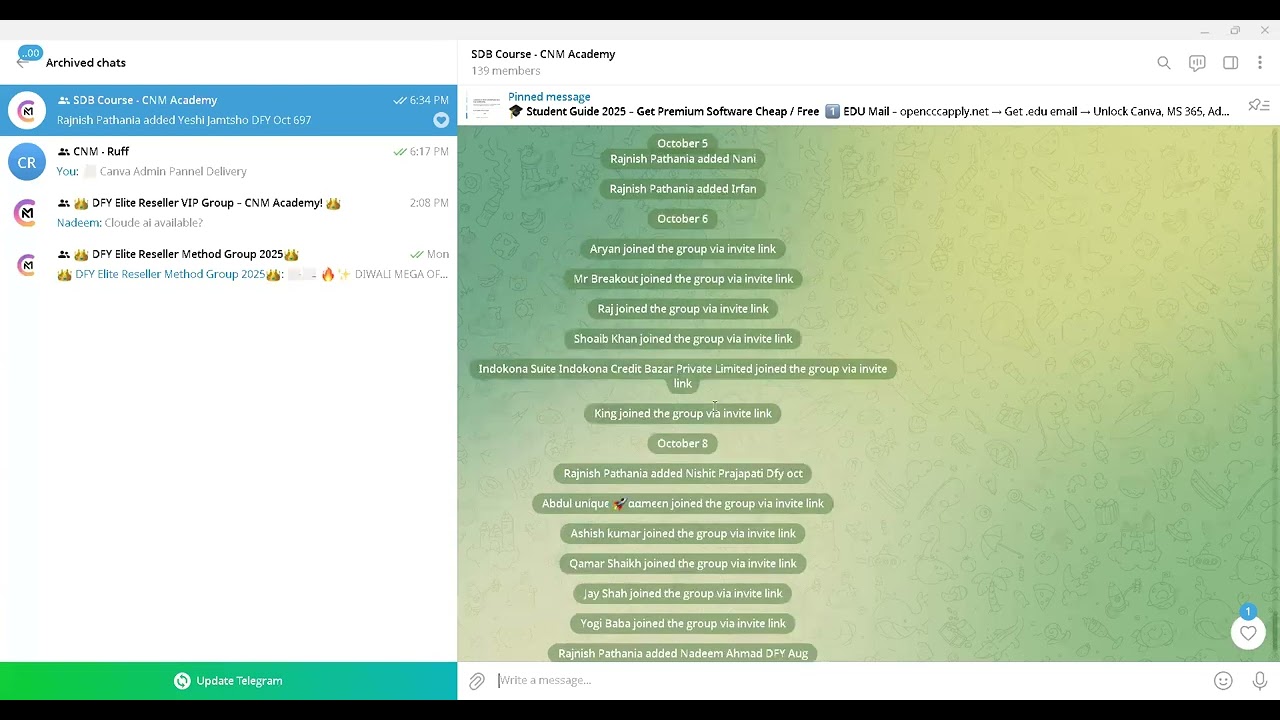Screen dimensions: 1280x720
Task: Click the SDB Course chat avatar in the chat list
Action: (27, 110)
